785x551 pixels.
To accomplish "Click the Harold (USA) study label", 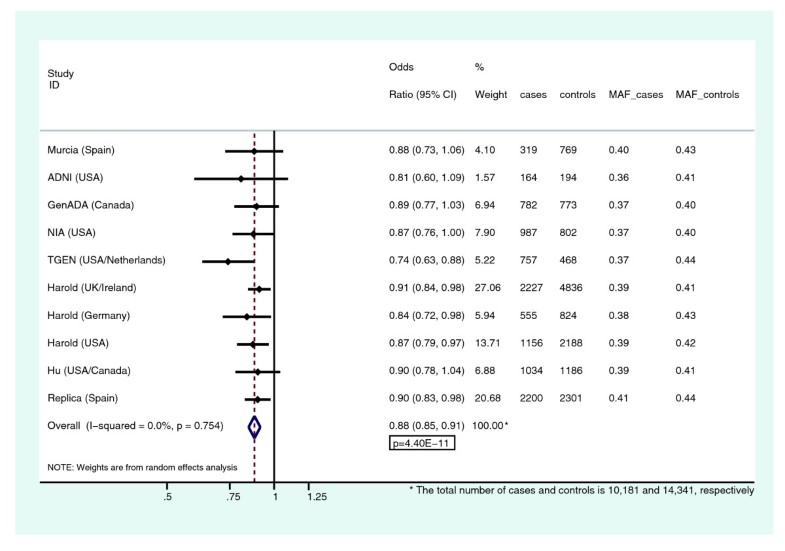I will 78,343.
